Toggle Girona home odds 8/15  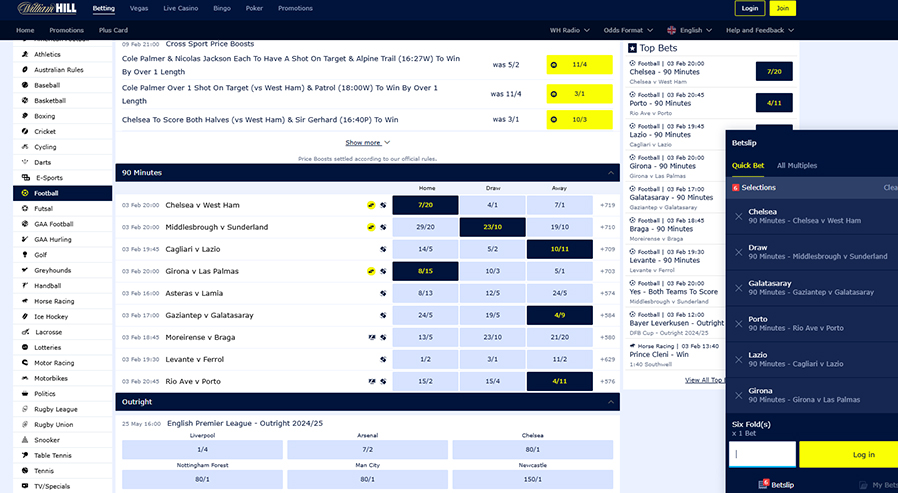(426, 271)
